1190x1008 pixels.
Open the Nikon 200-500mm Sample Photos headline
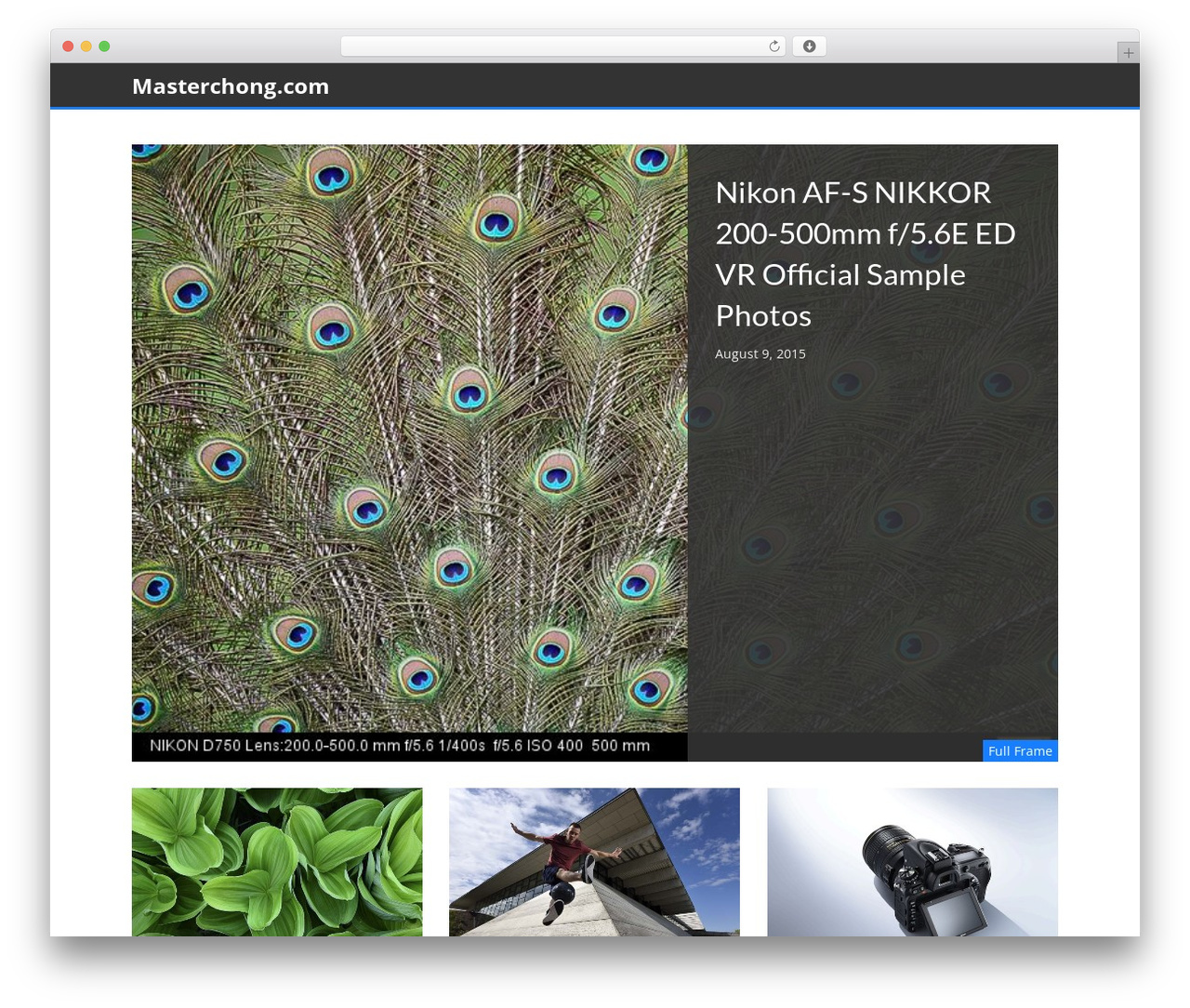(x=865, y=254)
